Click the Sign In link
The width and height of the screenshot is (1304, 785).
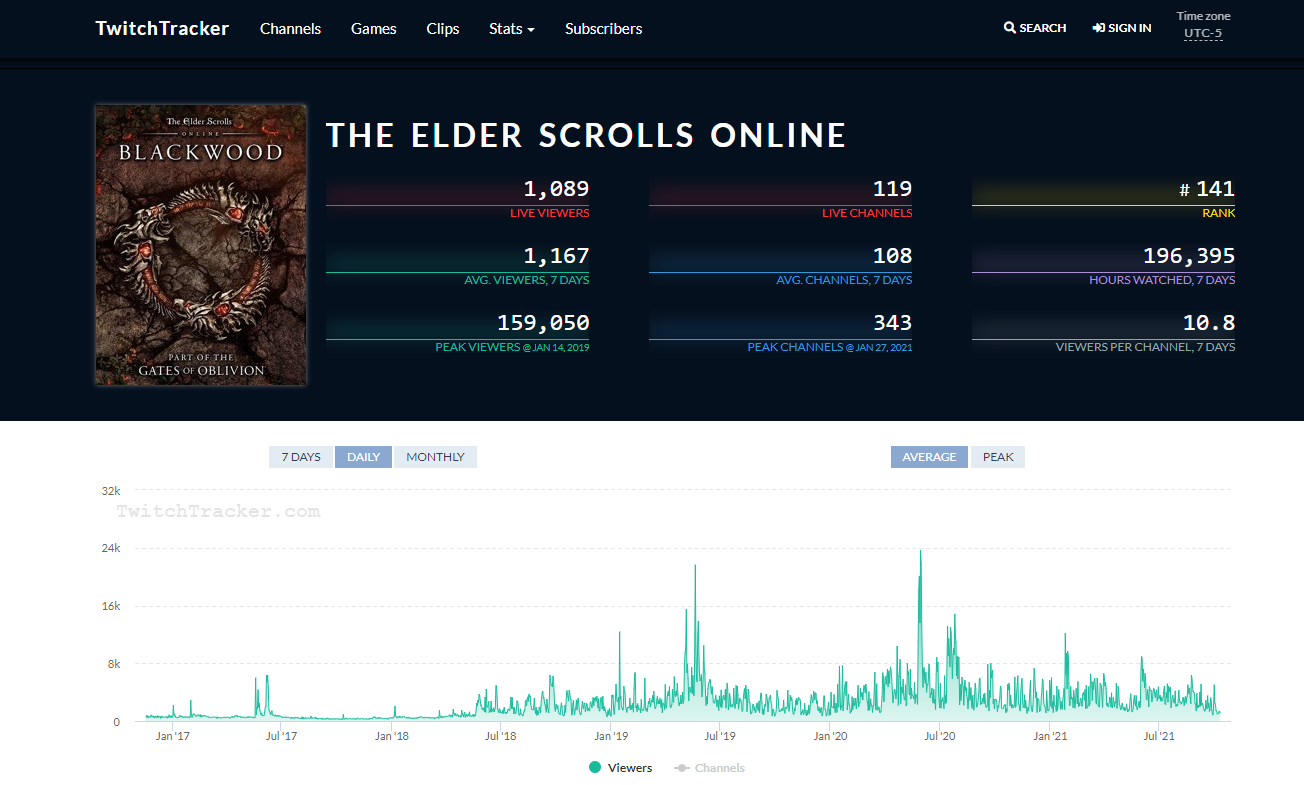[1122, 28]
